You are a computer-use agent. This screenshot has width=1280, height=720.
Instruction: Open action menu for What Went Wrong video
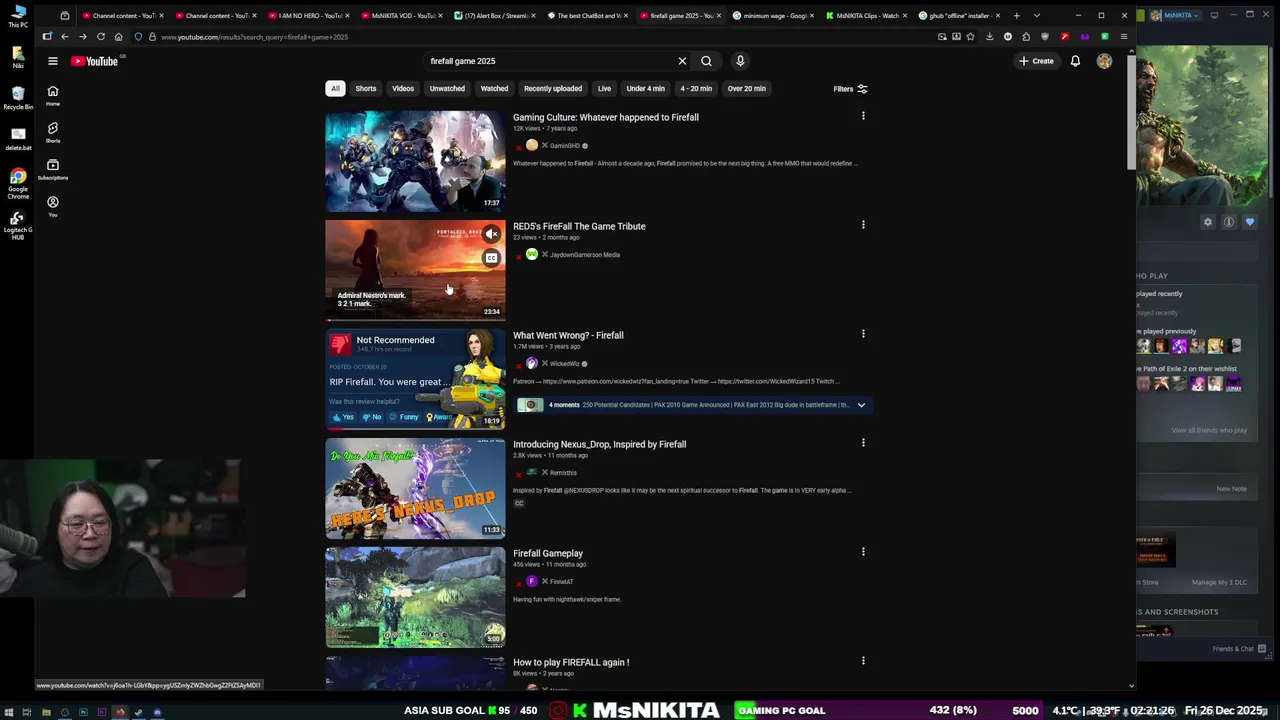[x=863, y=334]
